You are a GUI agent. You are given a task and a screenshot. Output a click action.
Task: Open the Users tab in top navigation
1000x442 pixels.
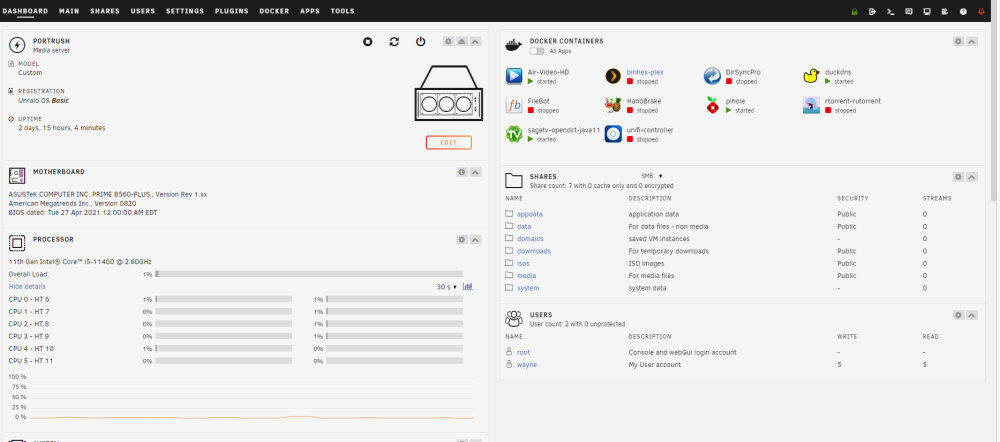coord(143,11)
